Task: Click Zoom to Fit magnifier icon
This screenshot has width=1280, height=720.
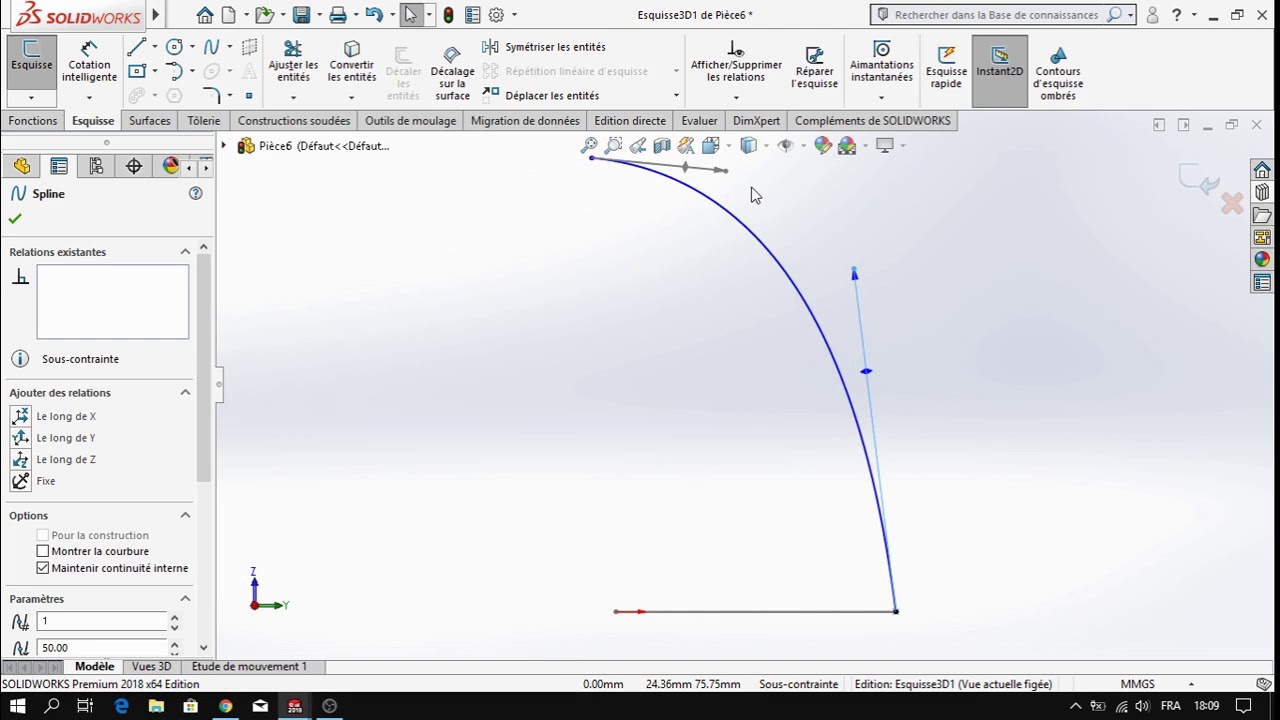Action: click(589, 146)
